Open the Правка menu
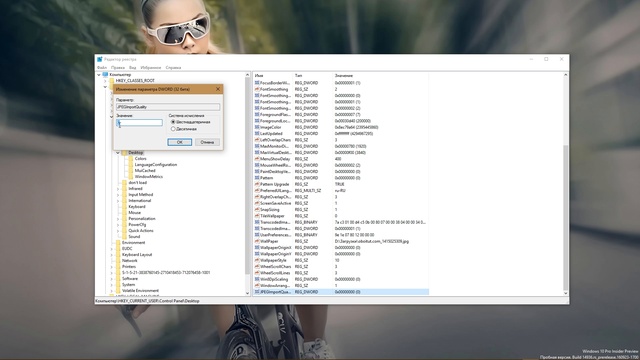The height and width of the screenshot is (360, 640). coord(118,67)
